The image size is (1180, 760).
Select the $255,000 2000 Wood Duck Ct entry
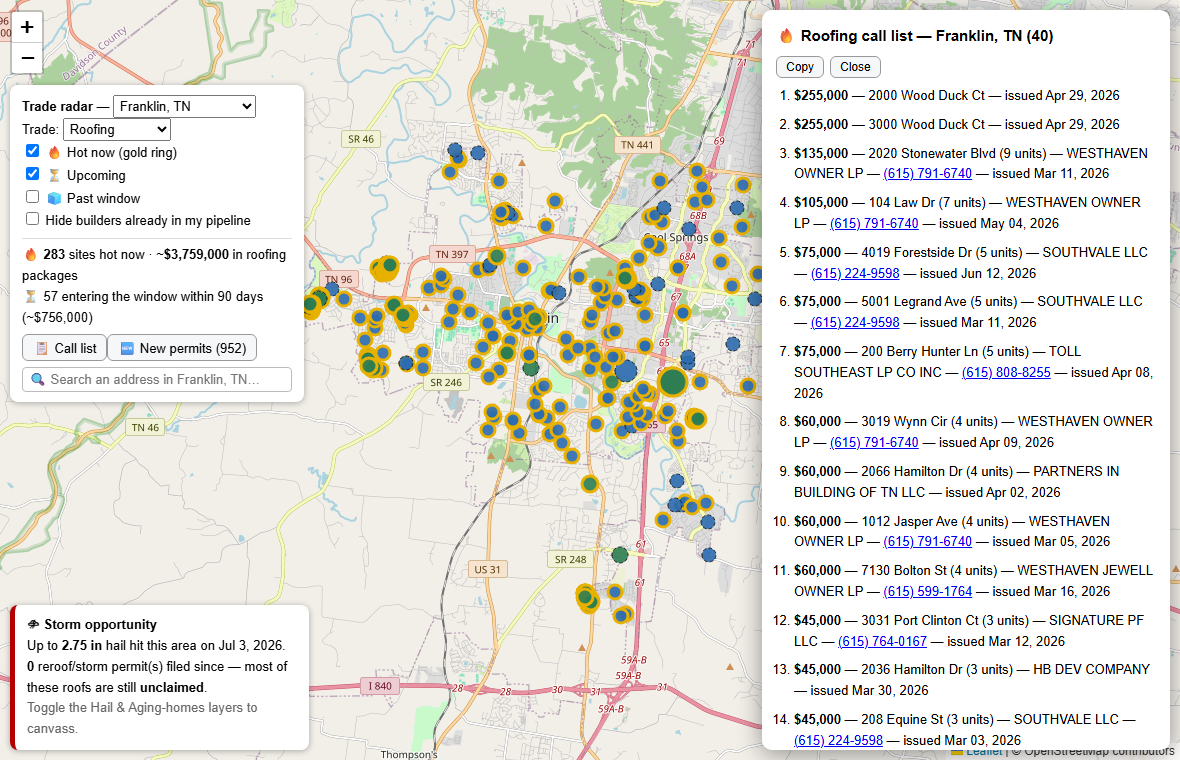pyautogui.click(x=956, y=96)
